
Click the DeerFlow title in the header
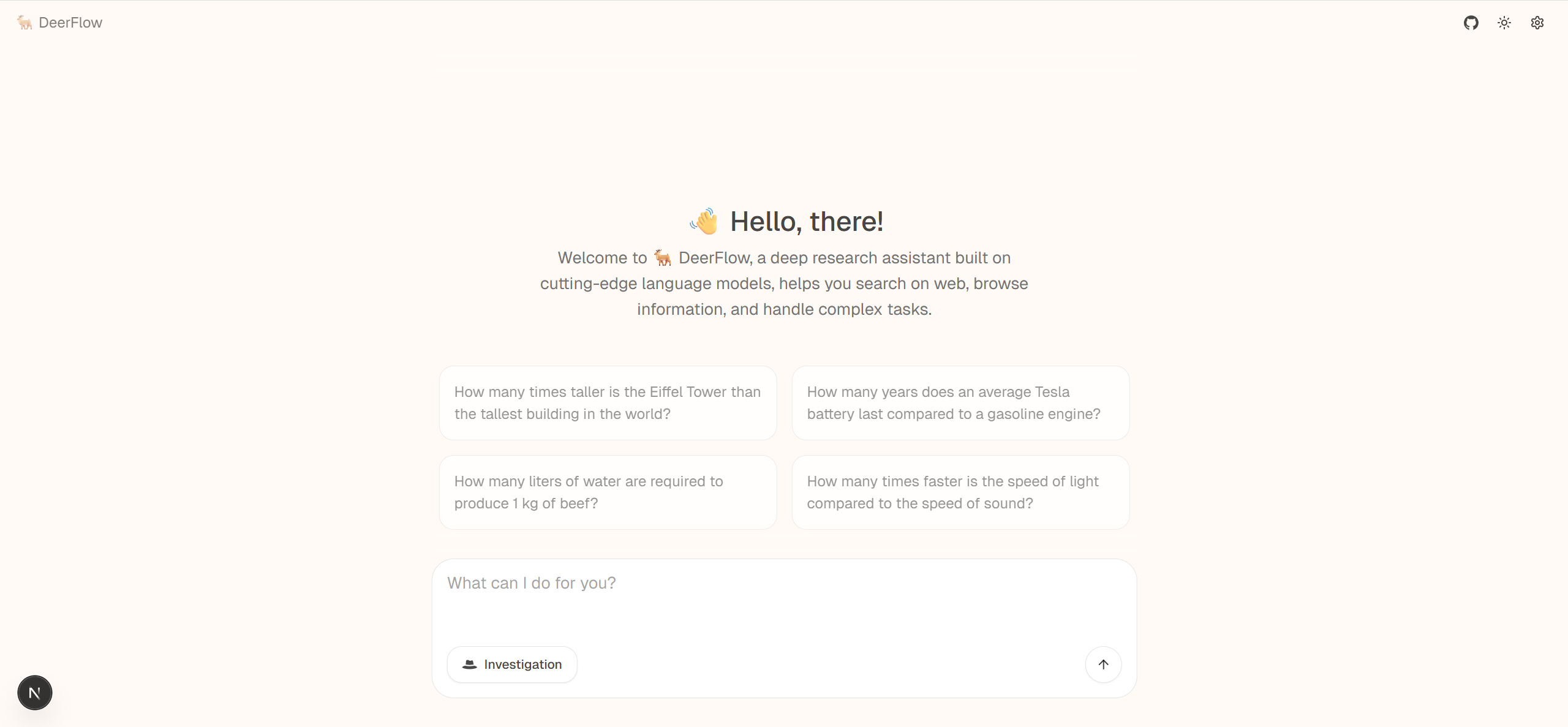70,23
